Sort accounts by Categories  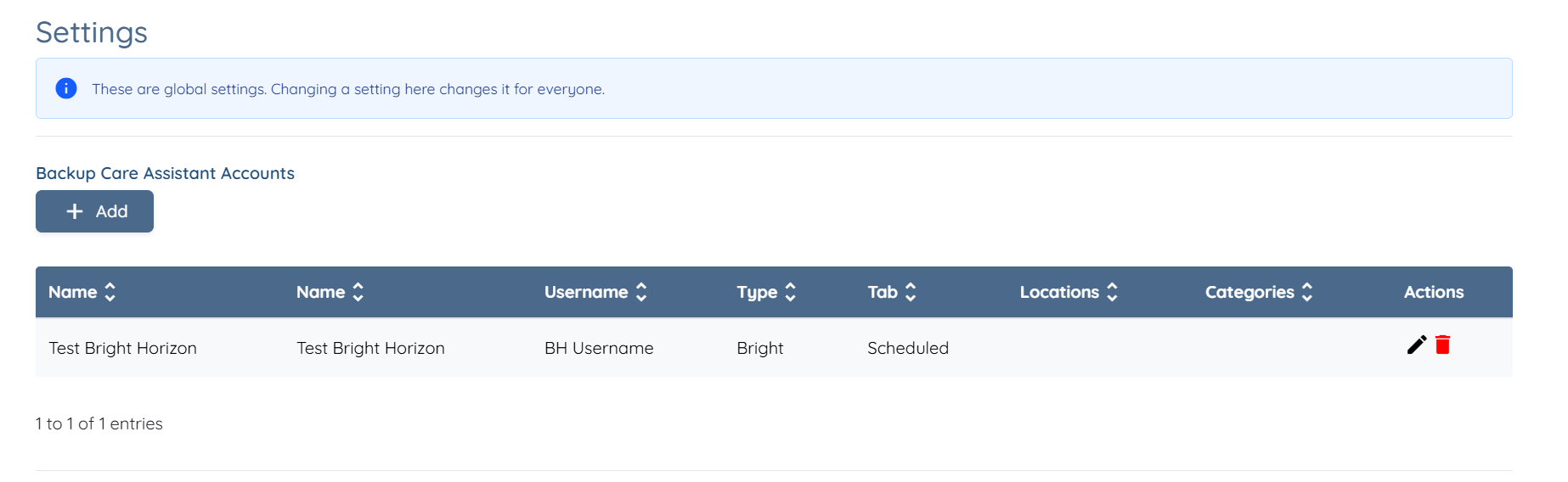coord(1307,292)
